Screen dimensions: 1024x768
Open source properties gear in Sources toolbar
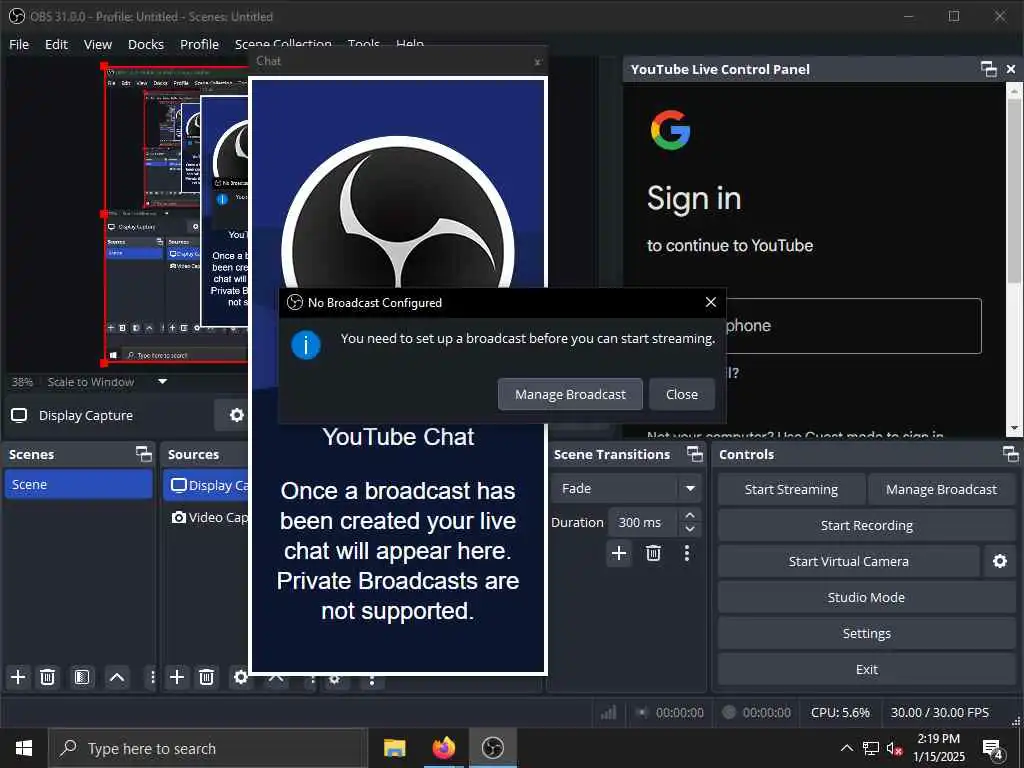[x=241, y=677]
